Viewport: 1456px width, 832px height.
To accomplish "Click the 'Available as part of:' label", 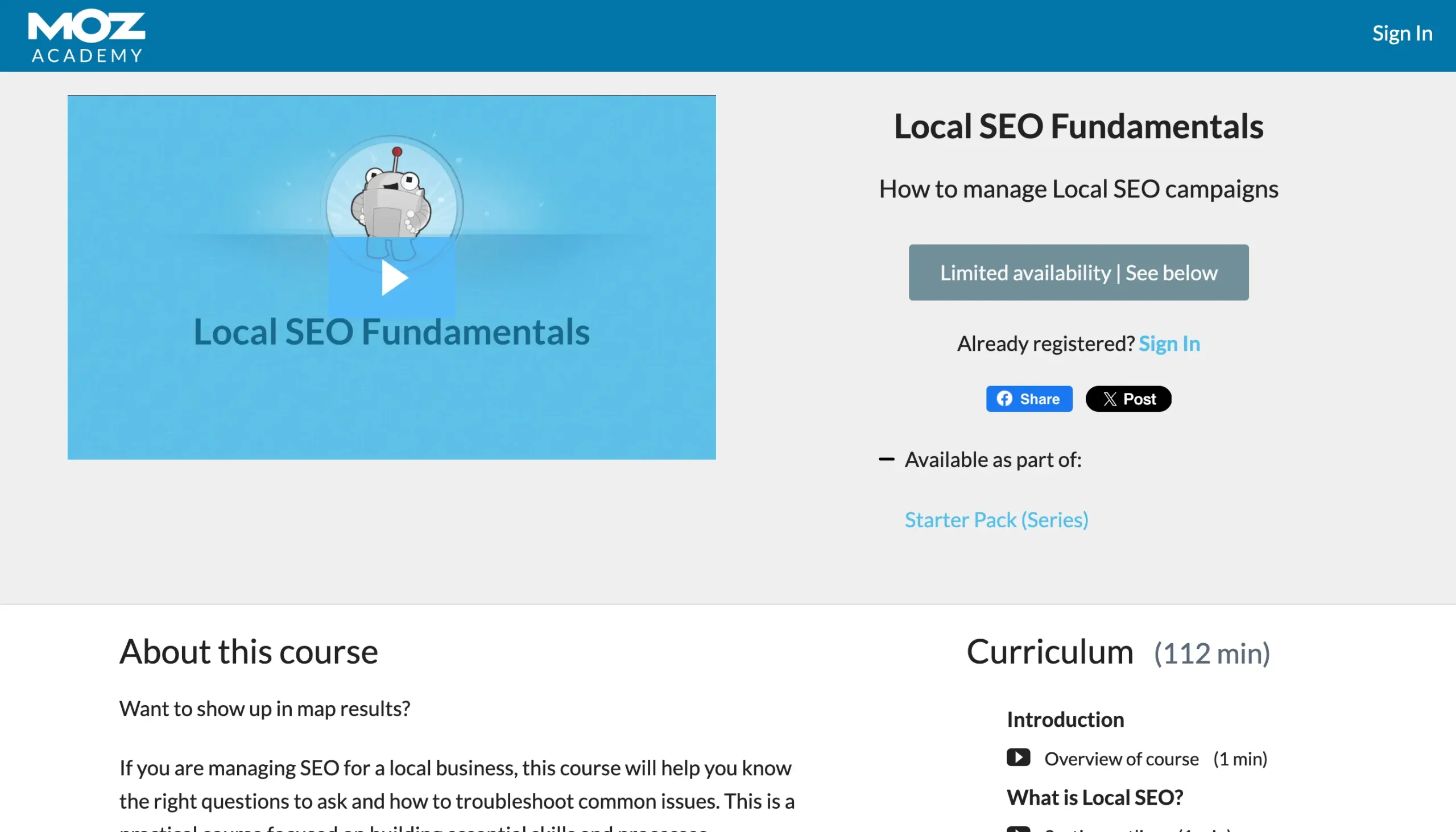I will point(992,460).
